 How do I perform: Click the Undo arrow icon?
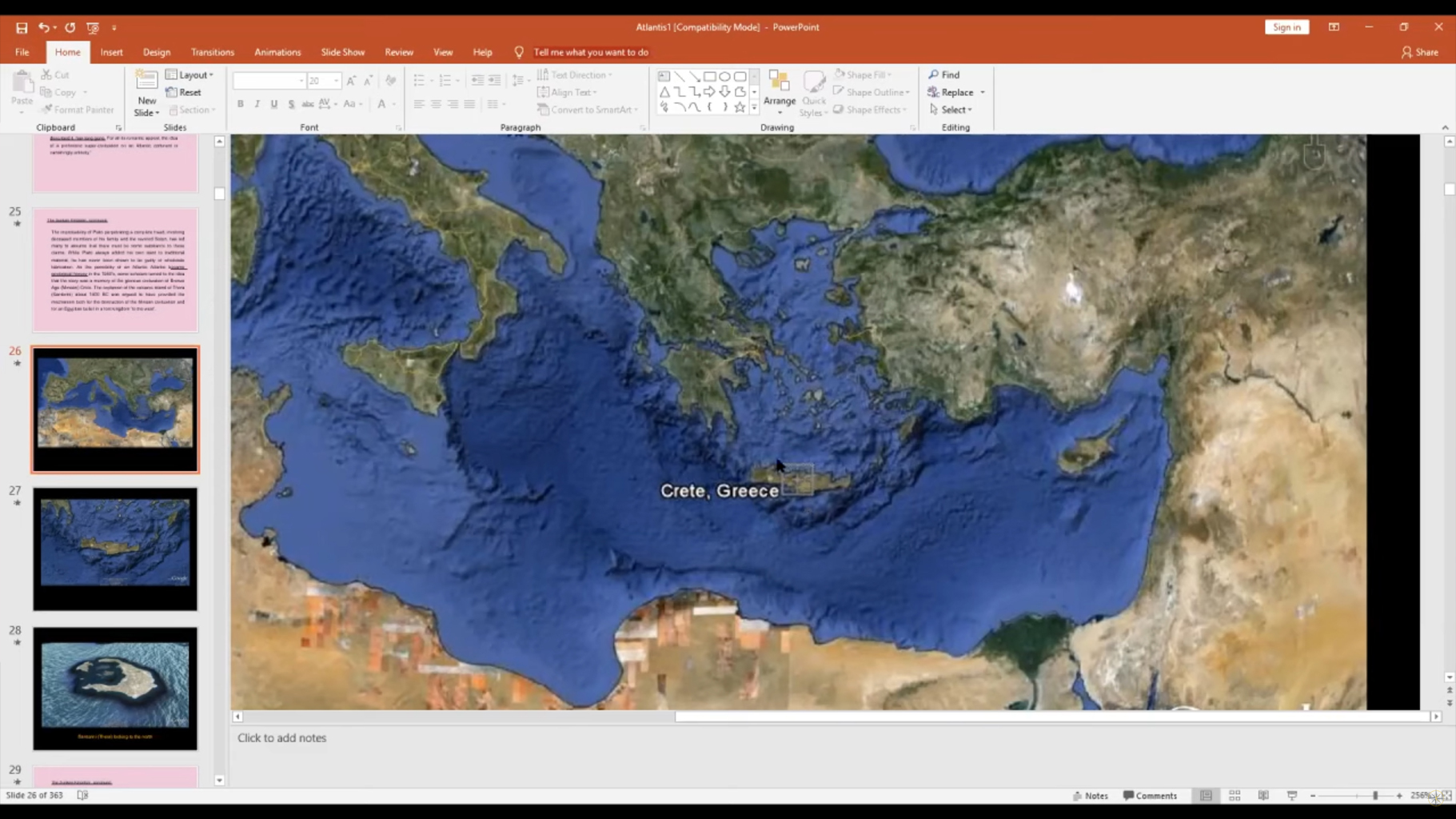click(43, 27)
